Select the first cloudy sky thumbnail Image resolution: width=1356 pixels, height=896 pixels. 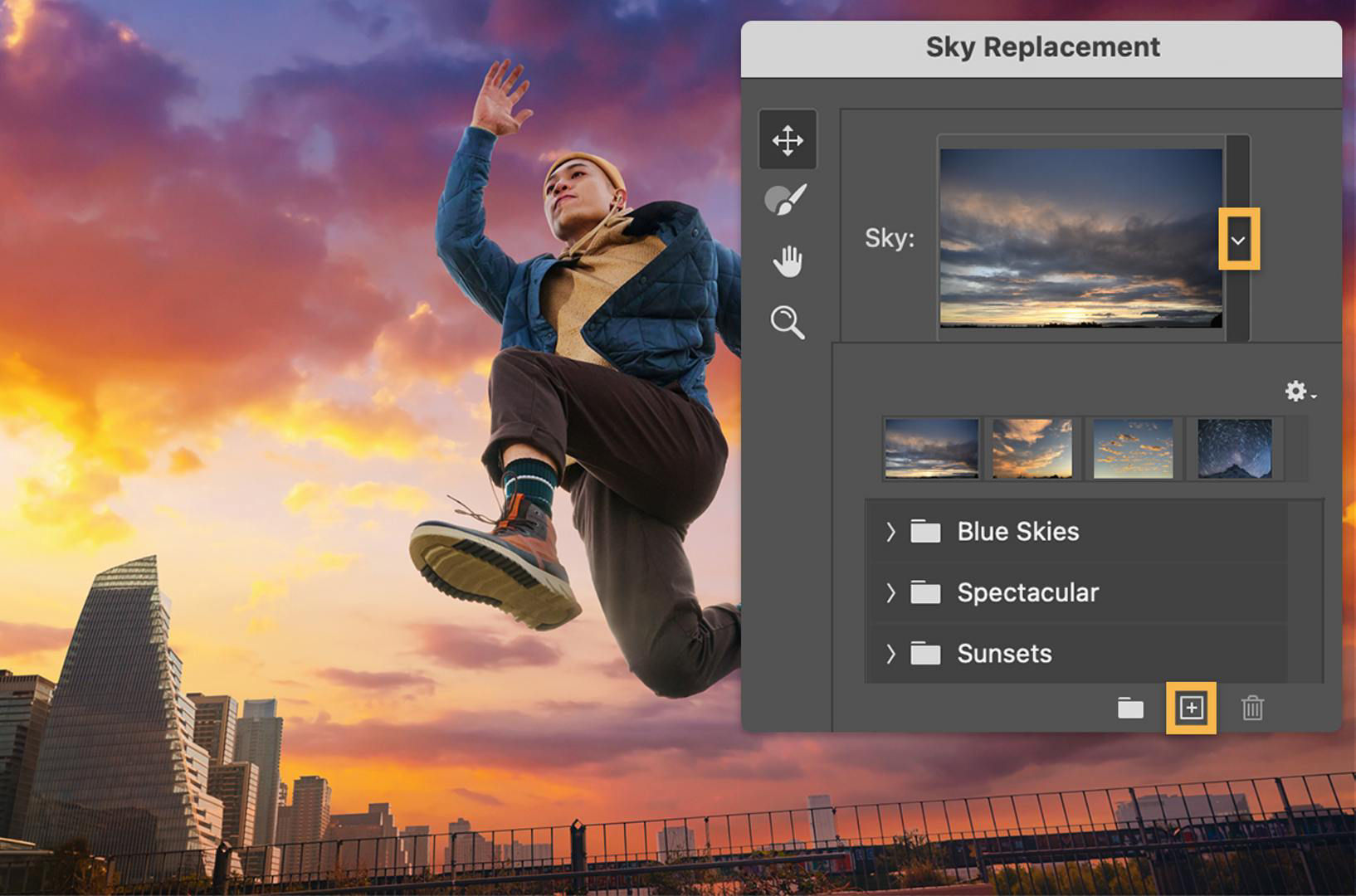[x=931, y=449]
